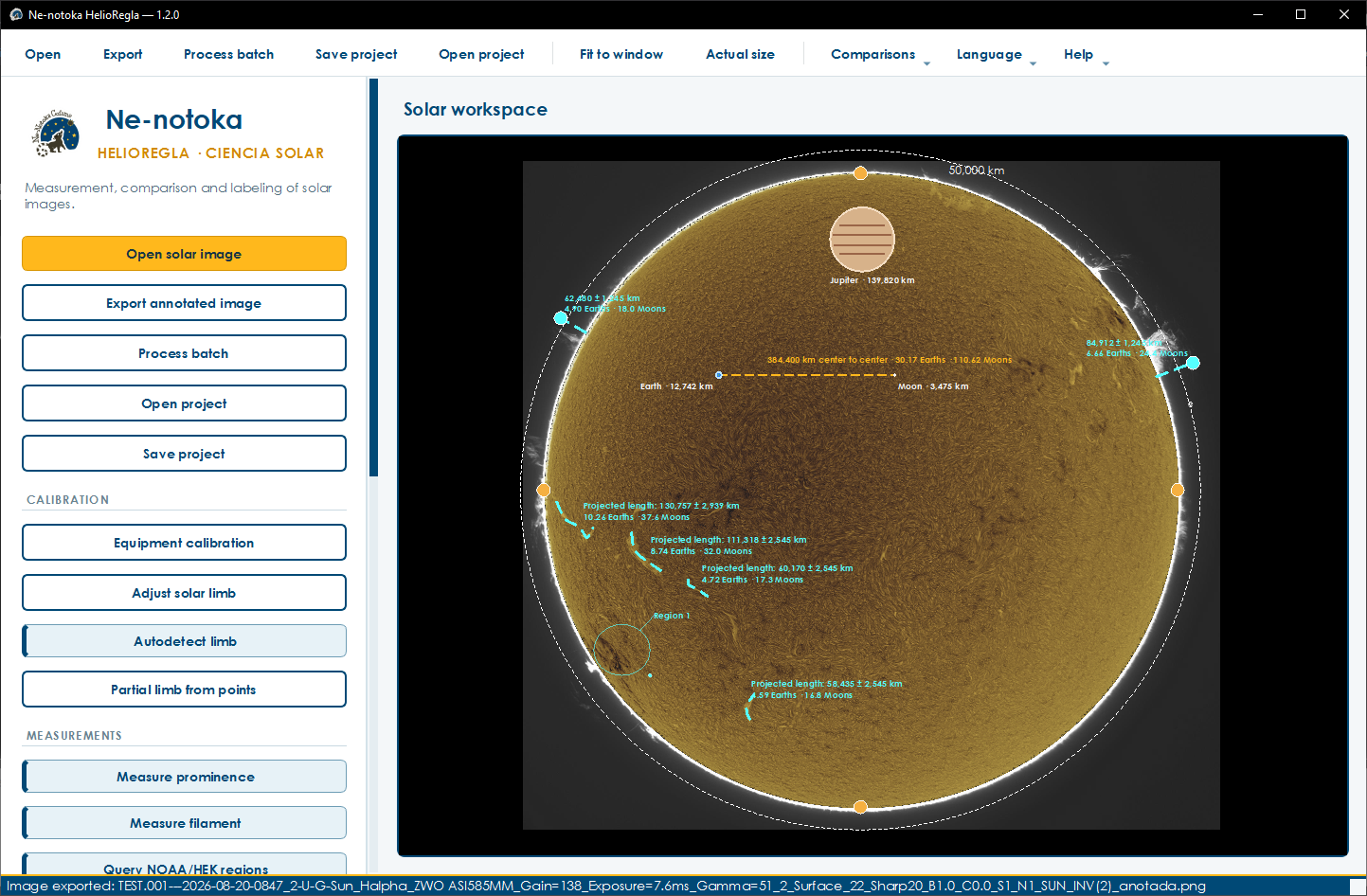The image size is (1367, 896).
Task: Click the Open solar image button
Action: pos(185,254)
